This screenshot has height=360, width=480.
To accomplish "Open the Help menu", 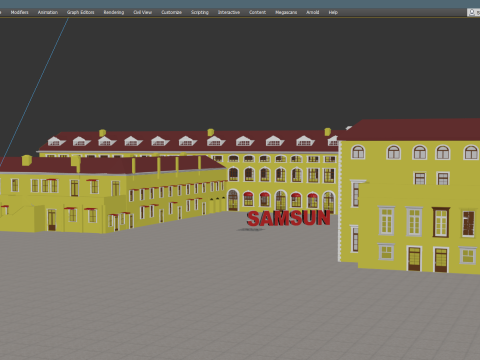I will point(333,12).
